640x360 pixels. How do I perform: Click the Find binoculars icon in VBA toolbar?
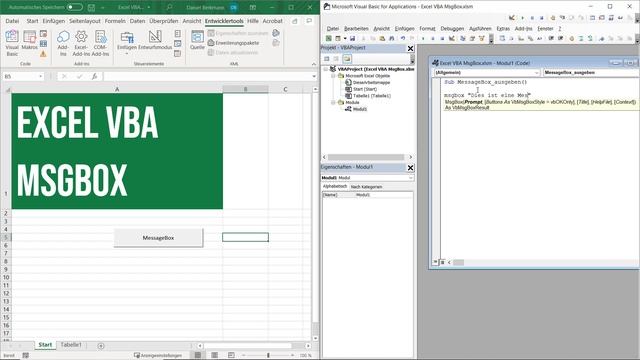click(x=391, y=38)
